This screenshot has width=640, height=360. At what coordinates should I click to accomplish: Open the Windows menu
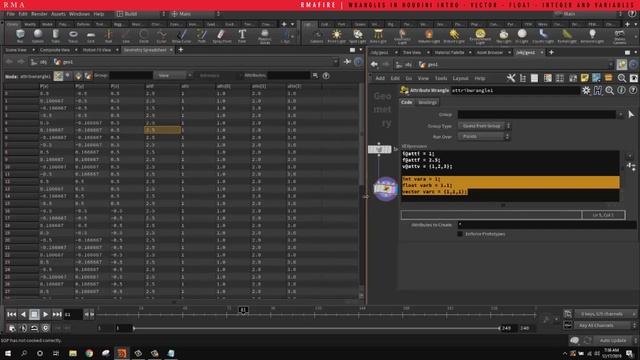pyautogui.click(x=79, y=14)
